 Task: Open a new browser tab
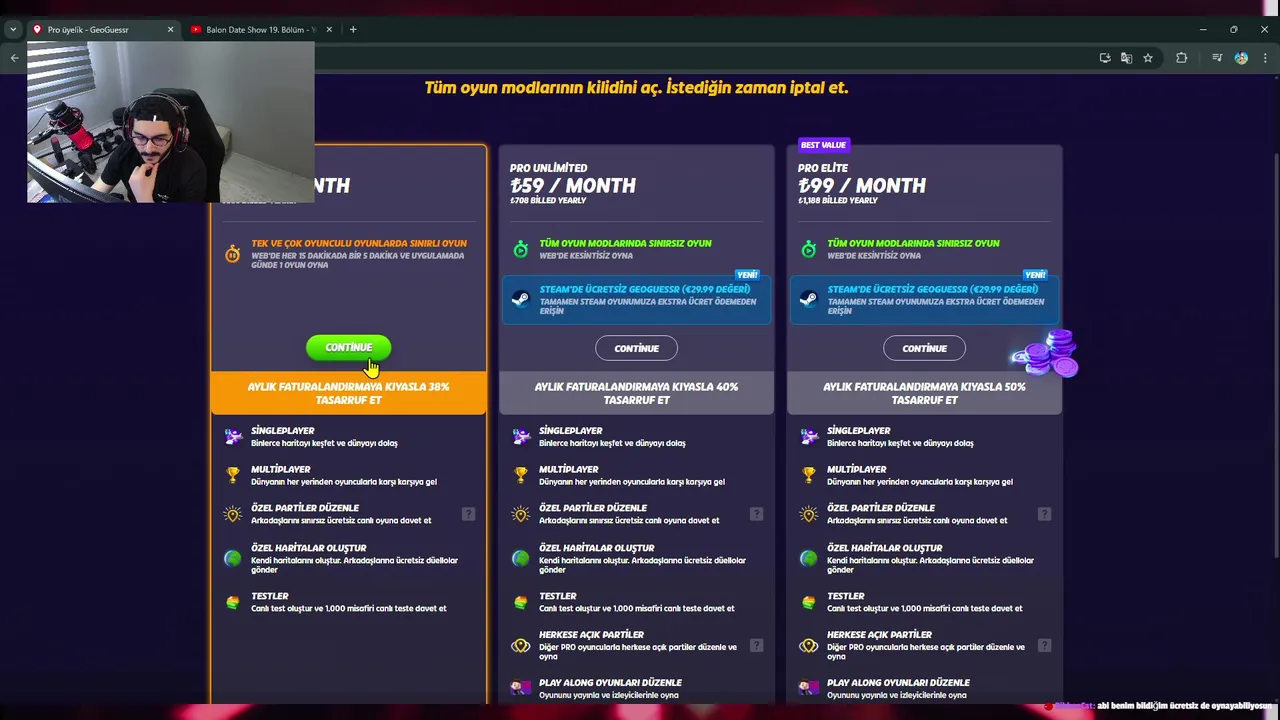[x=353, y=30]
